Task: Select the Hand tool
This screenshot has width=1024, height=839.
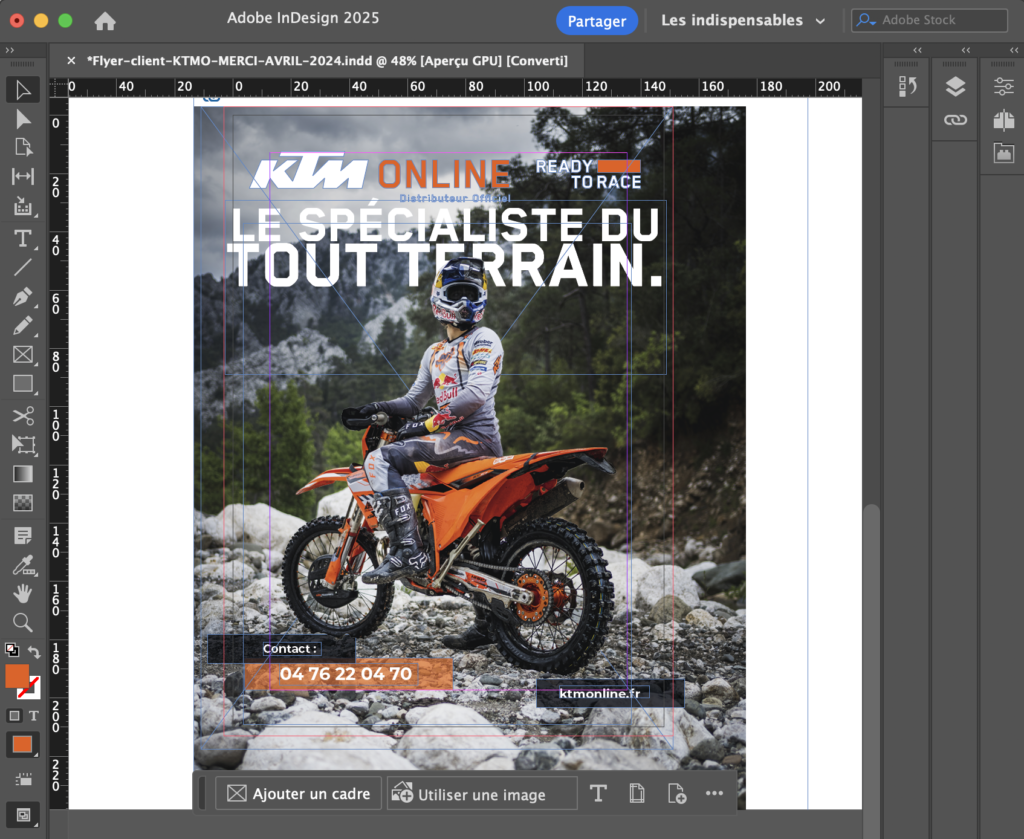Action: [23, 594]
